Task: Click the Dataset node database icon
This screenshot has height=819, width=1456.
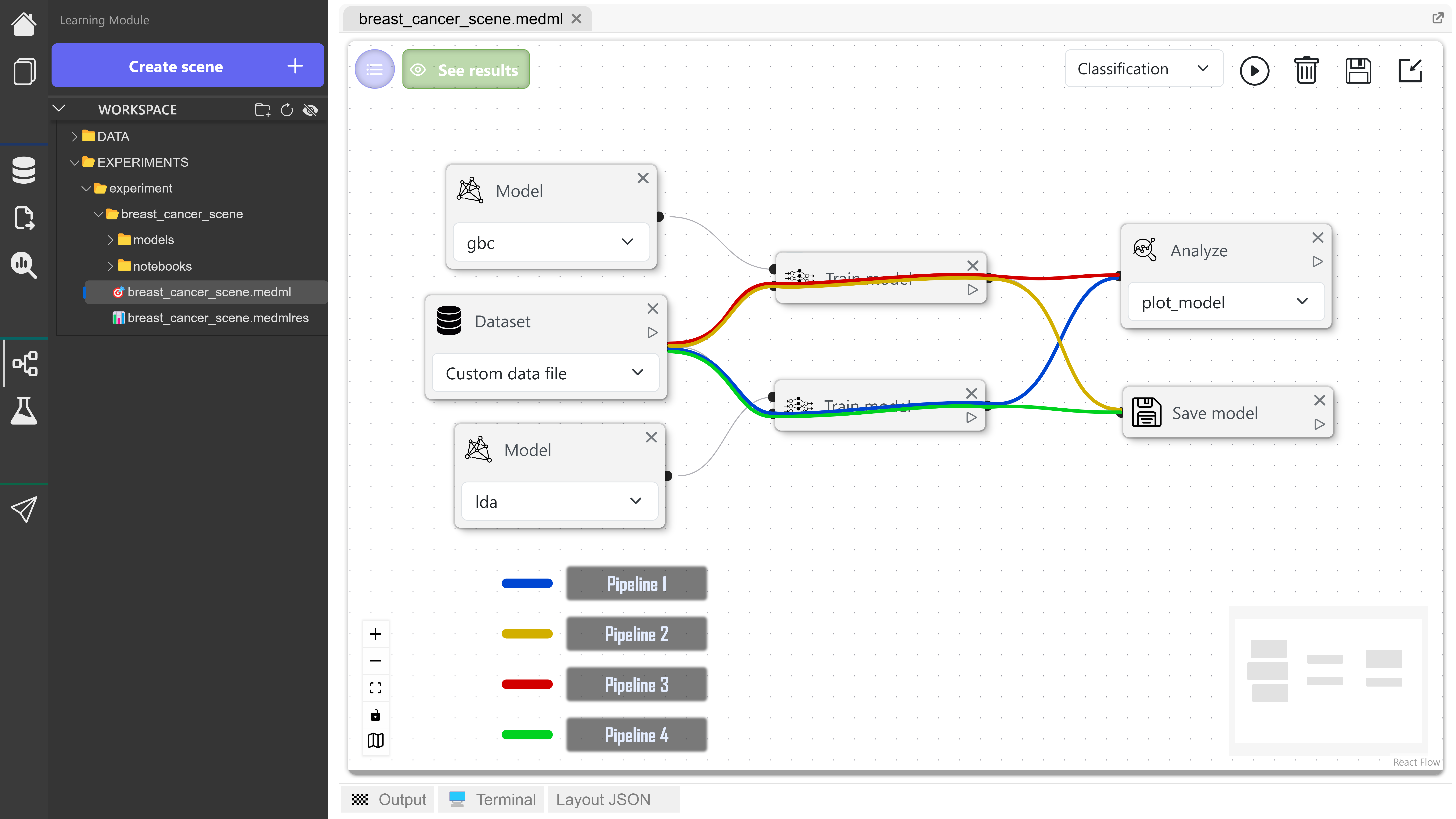Action: pos(449,320)
